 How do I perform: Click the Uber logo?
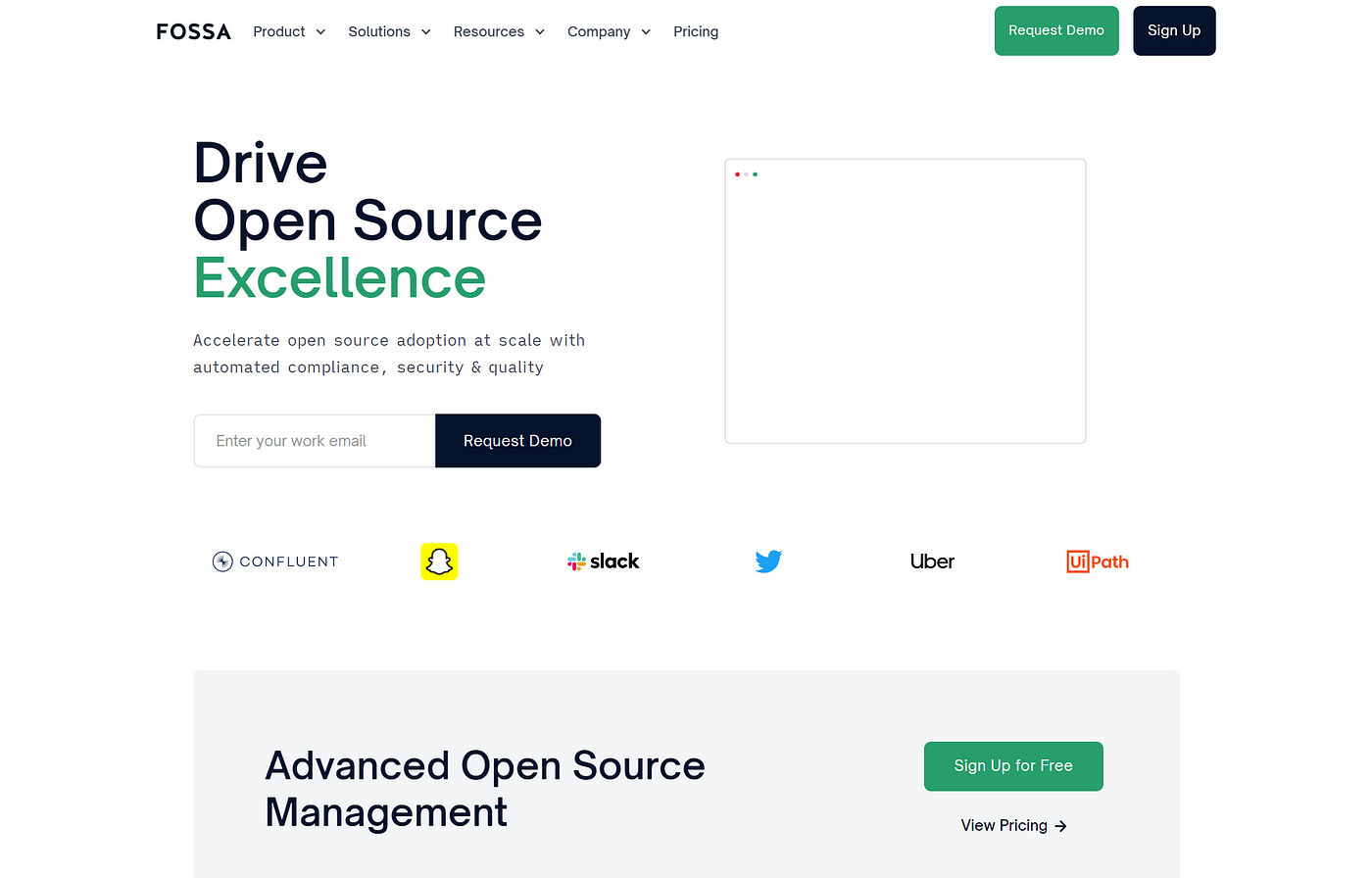click(932, 561)
